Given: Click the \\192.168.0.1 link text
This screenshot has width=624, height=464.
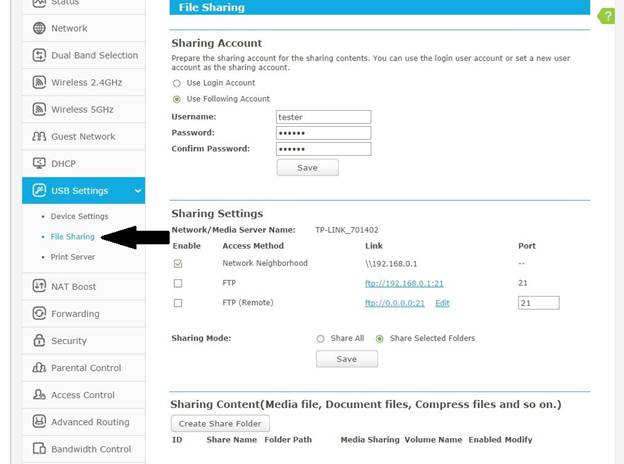Looking at the screenshot, I should coord(391,264).
